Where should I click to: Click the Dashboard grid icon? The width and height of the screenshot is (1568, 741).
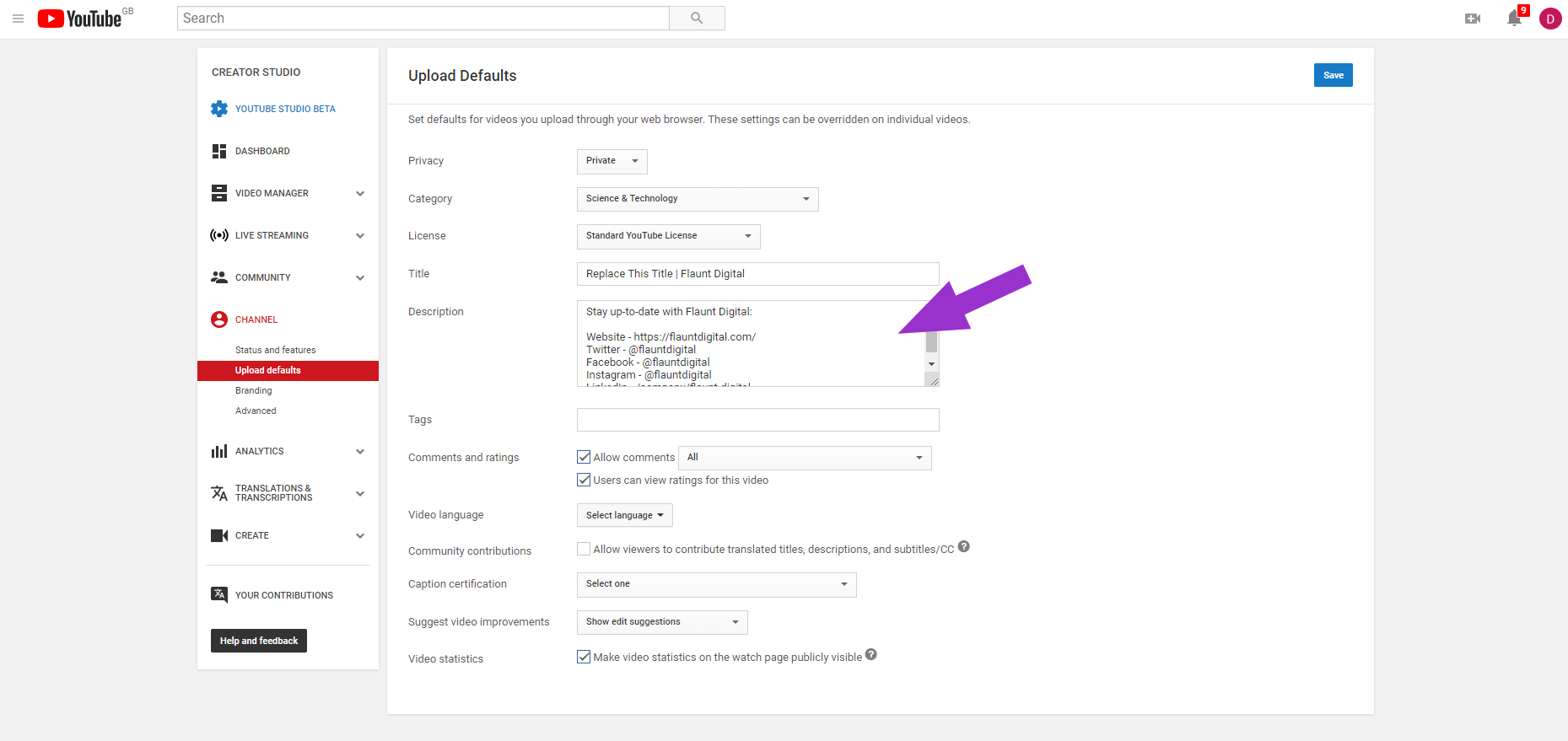(219, 151)
